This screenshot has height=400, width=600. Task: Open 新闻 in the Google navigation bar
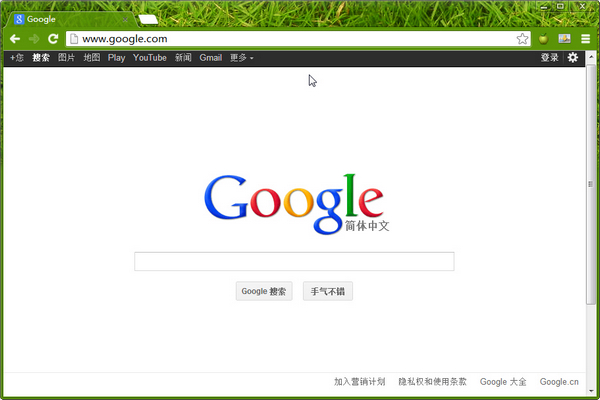[183, 58]
